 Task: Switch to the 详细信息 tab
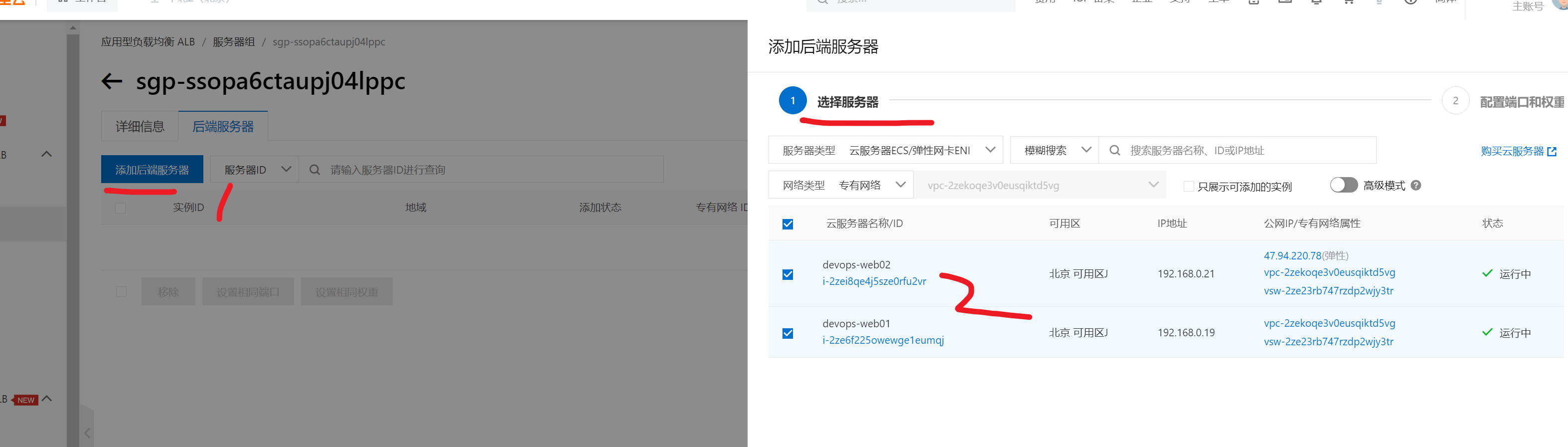point(140,127)
